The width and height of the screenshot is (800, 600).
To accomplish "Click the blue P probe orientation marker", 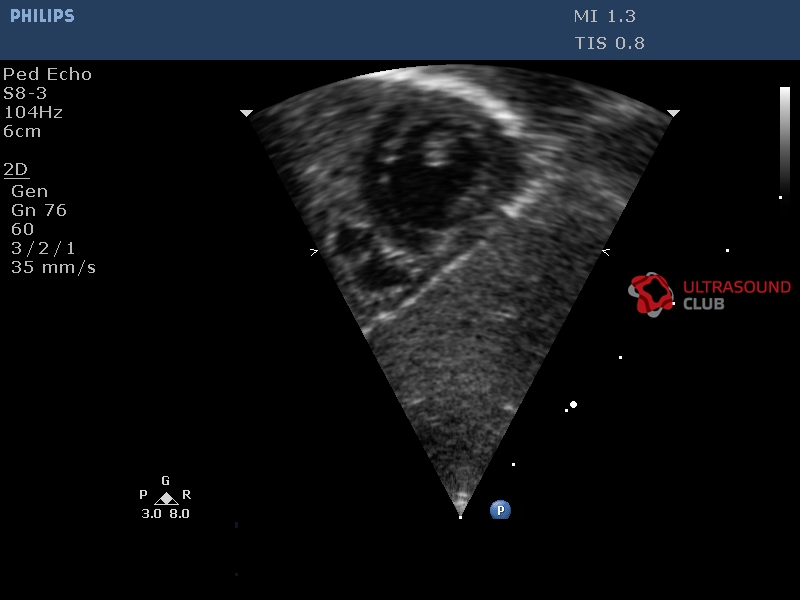I will [500, 510].
